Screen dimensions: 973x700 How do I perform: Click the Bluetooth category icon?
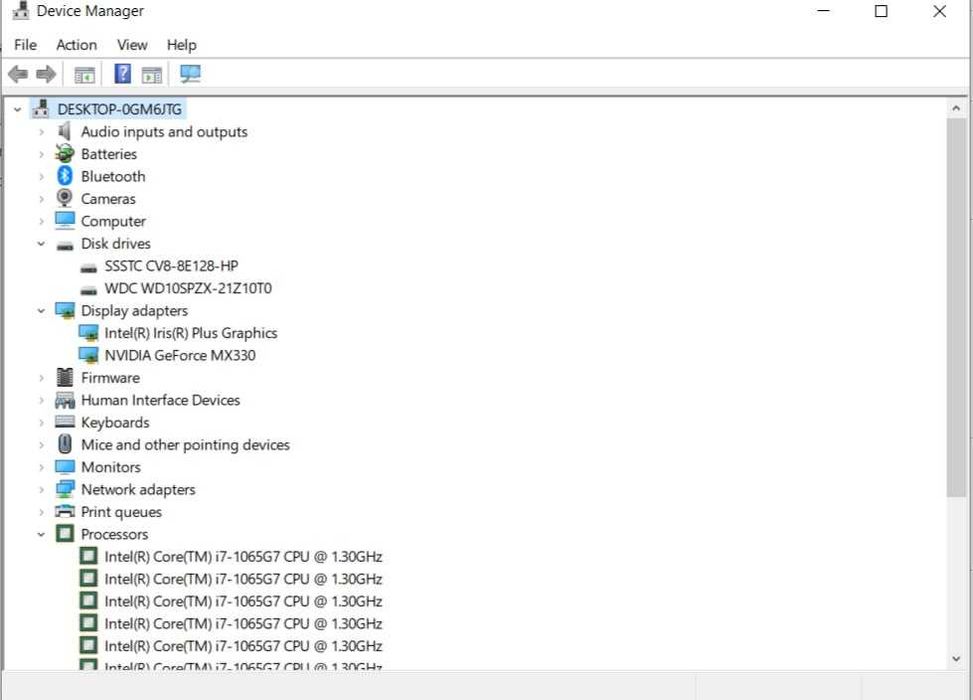tap(65, 176)
